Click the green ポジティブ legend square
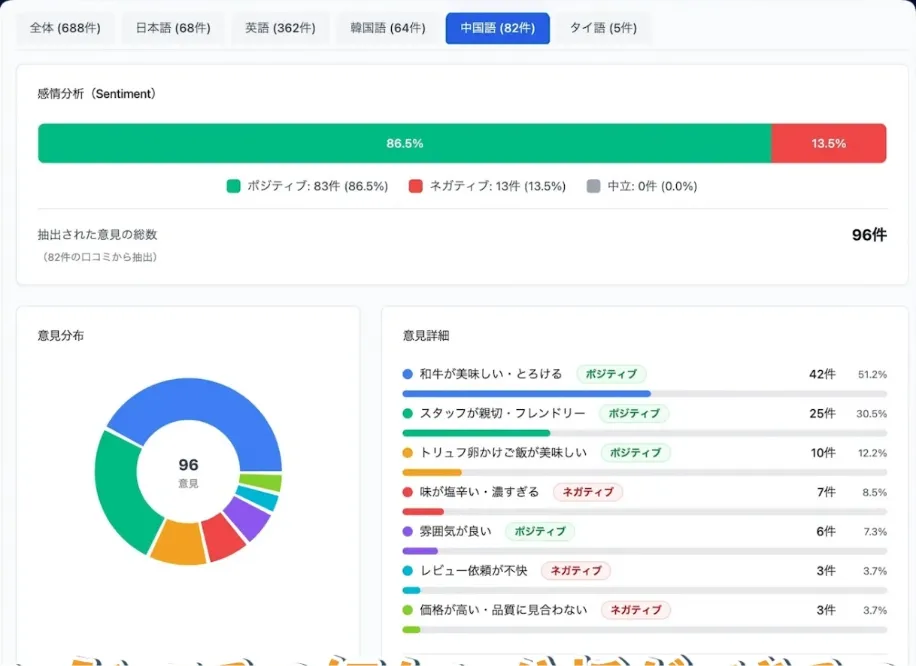The image size is (916, 666). pos(234,186)
